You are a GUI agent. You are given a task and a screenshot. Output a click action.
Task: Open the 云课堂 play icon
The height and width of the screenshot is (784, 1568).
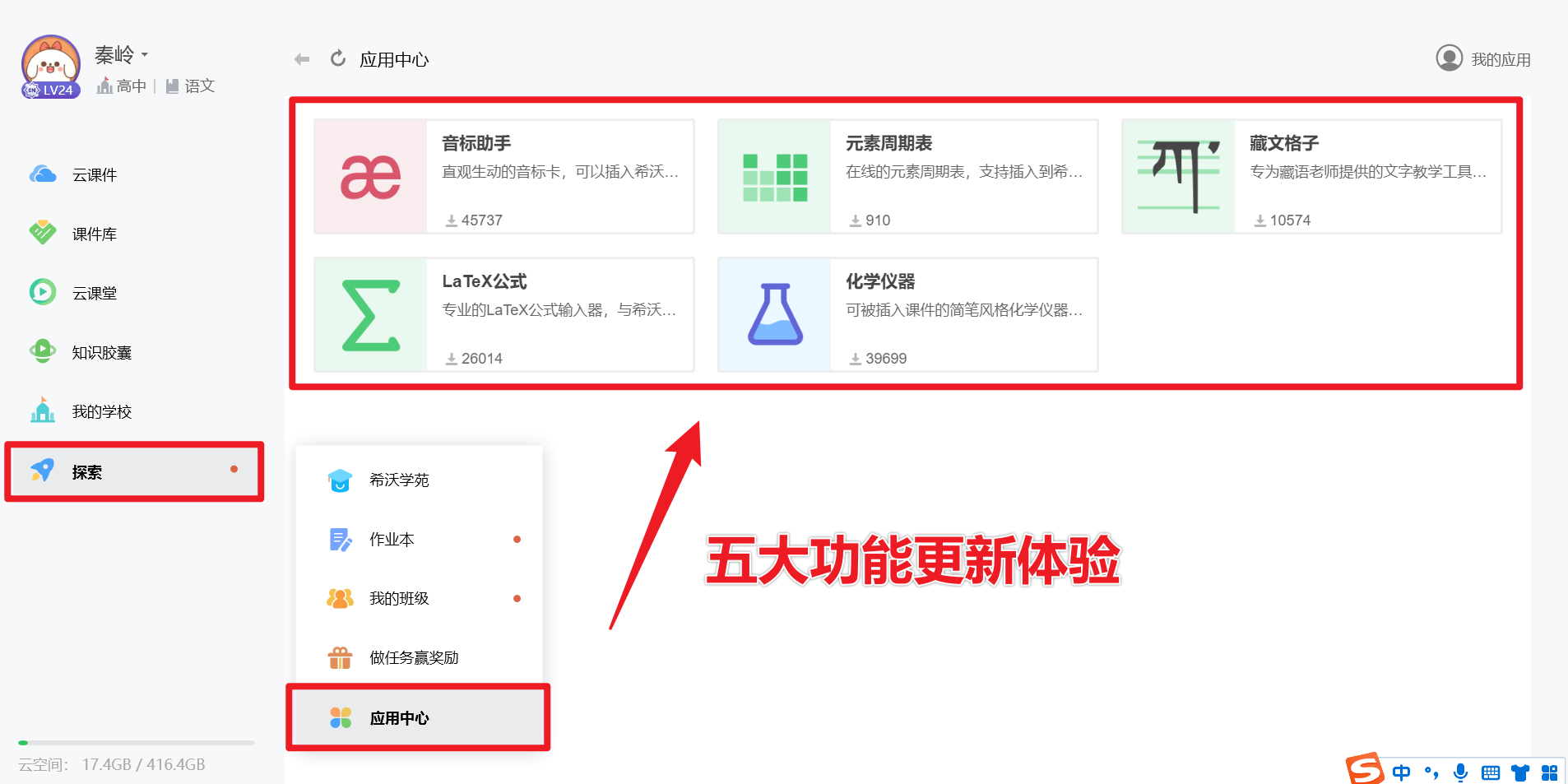pos(43,292)
